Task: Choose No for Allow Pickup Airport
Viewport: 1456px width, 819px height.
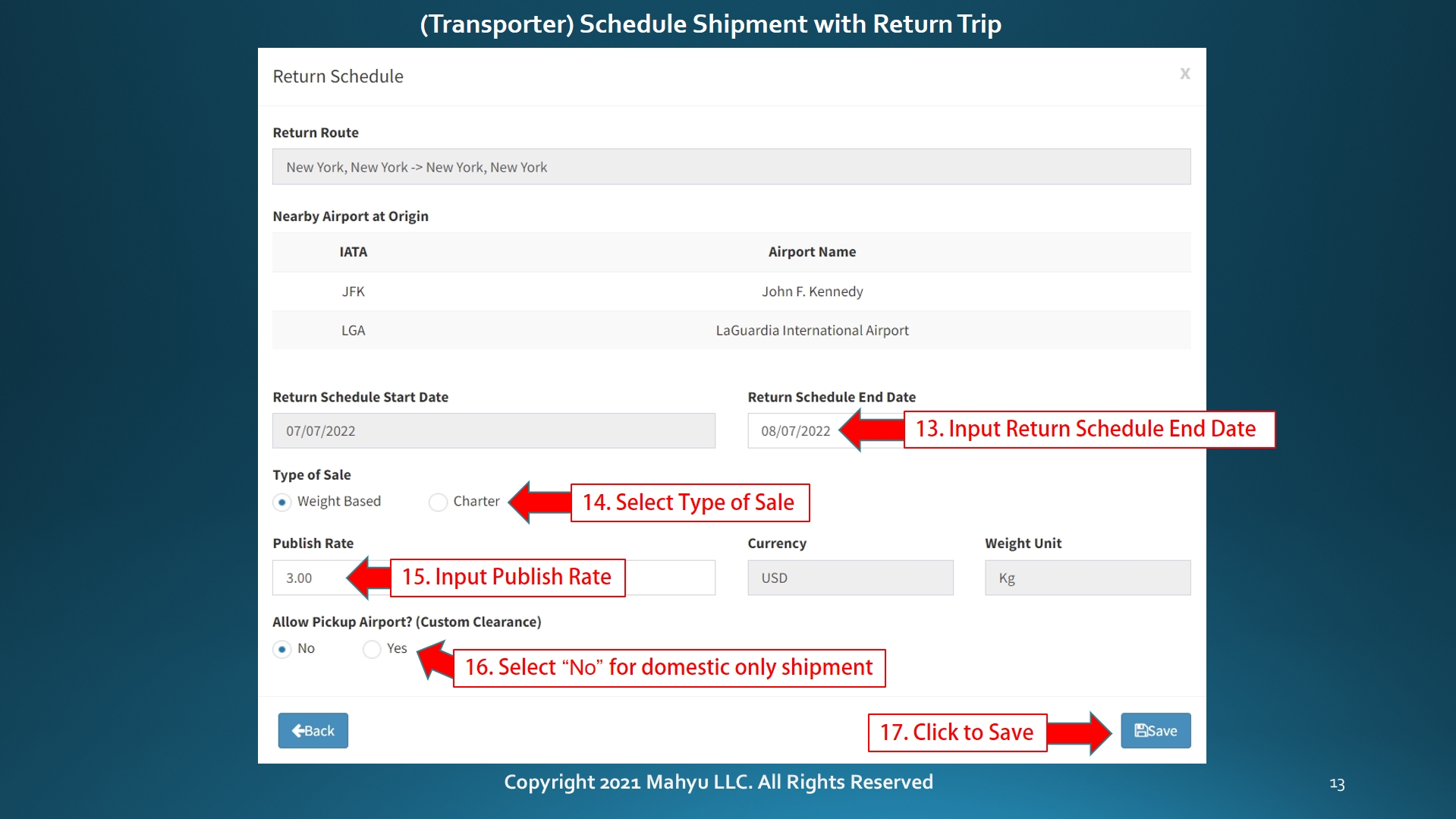Action: point(282,649)
